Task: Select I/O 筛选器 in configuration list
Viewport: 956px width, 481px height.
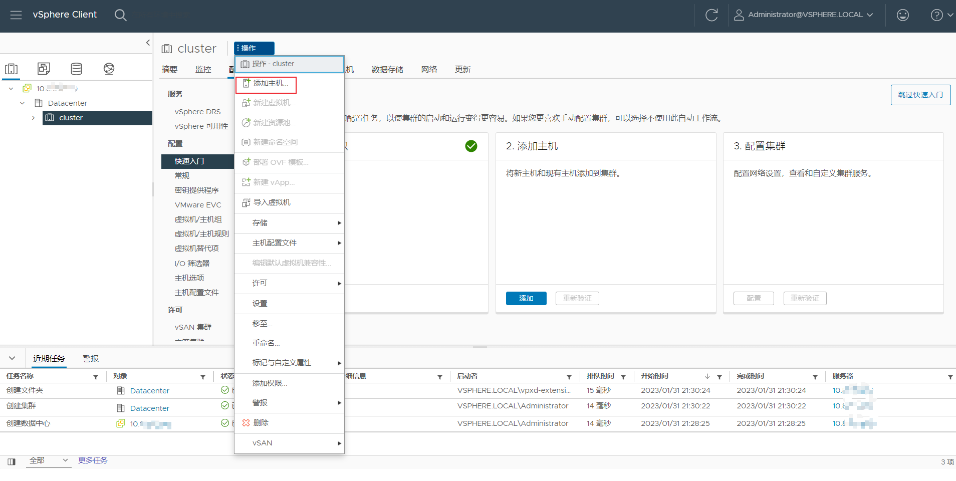Action: (192, 263)
